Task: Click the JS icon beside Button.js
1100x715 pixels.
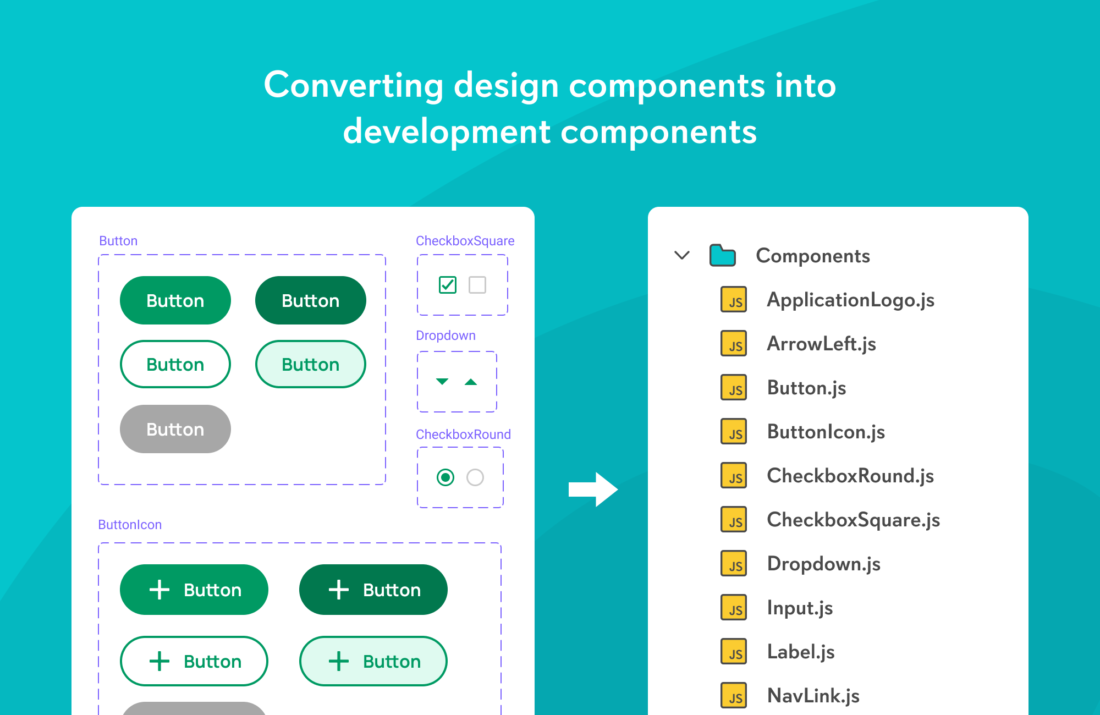Action: [734, 387]
